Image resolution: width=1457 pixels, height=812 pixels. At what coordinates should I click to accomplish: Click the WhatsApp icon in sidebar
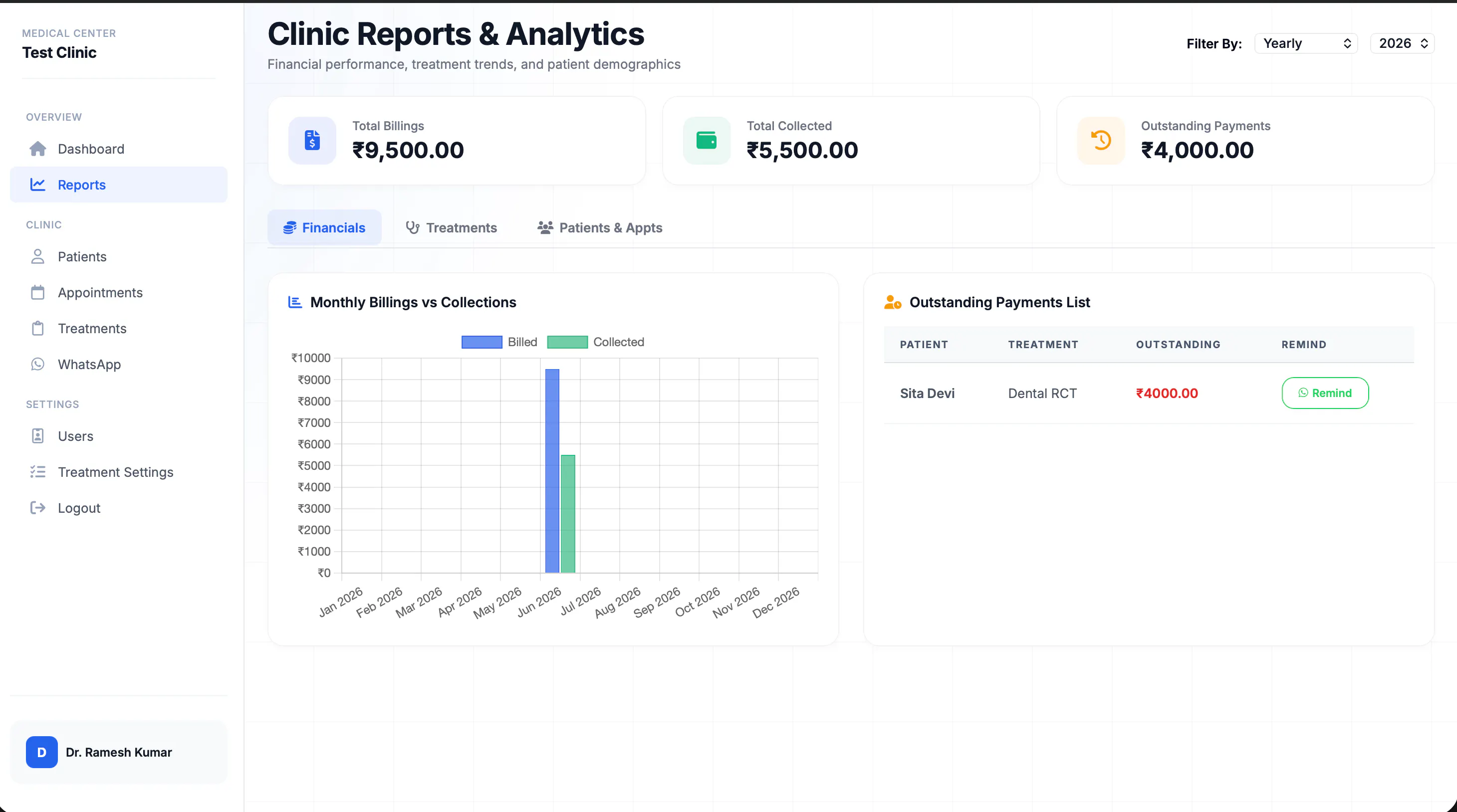pos(38,364)
